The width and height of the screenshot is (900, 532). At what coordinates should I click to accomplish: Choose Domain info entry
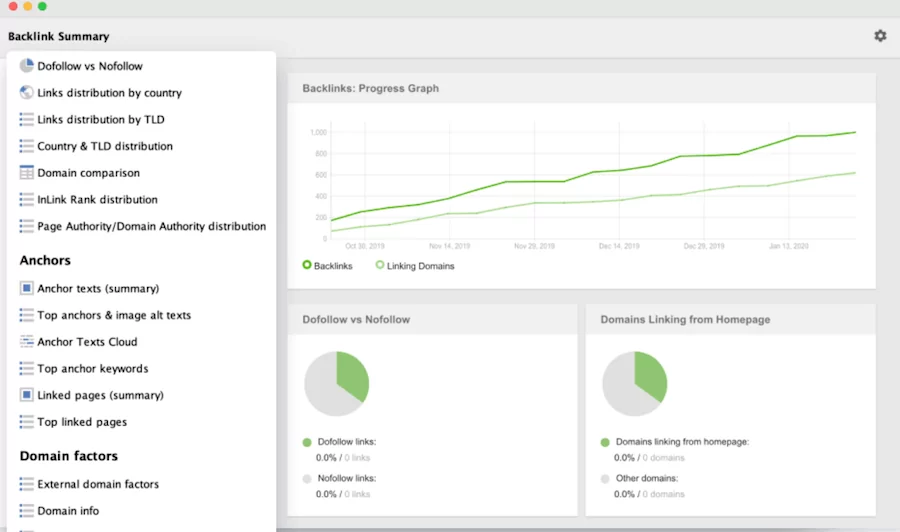pos(68,511)
